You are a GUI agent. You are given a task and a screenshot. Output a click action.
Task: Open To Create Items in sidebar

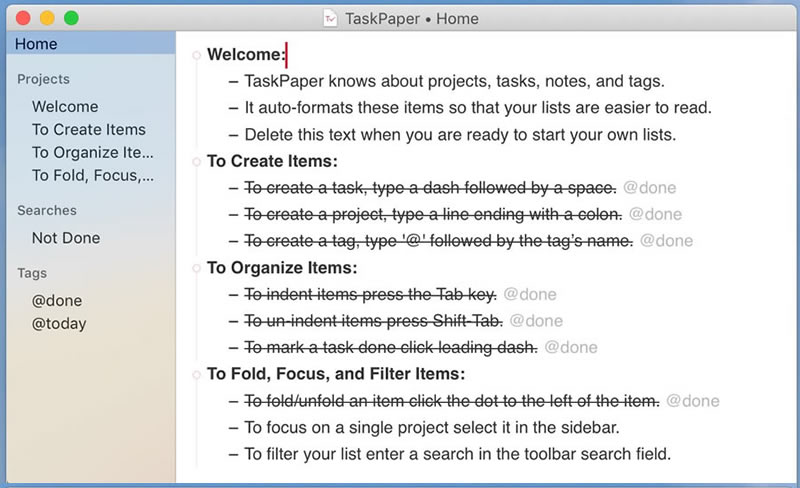tap(89, 130)
